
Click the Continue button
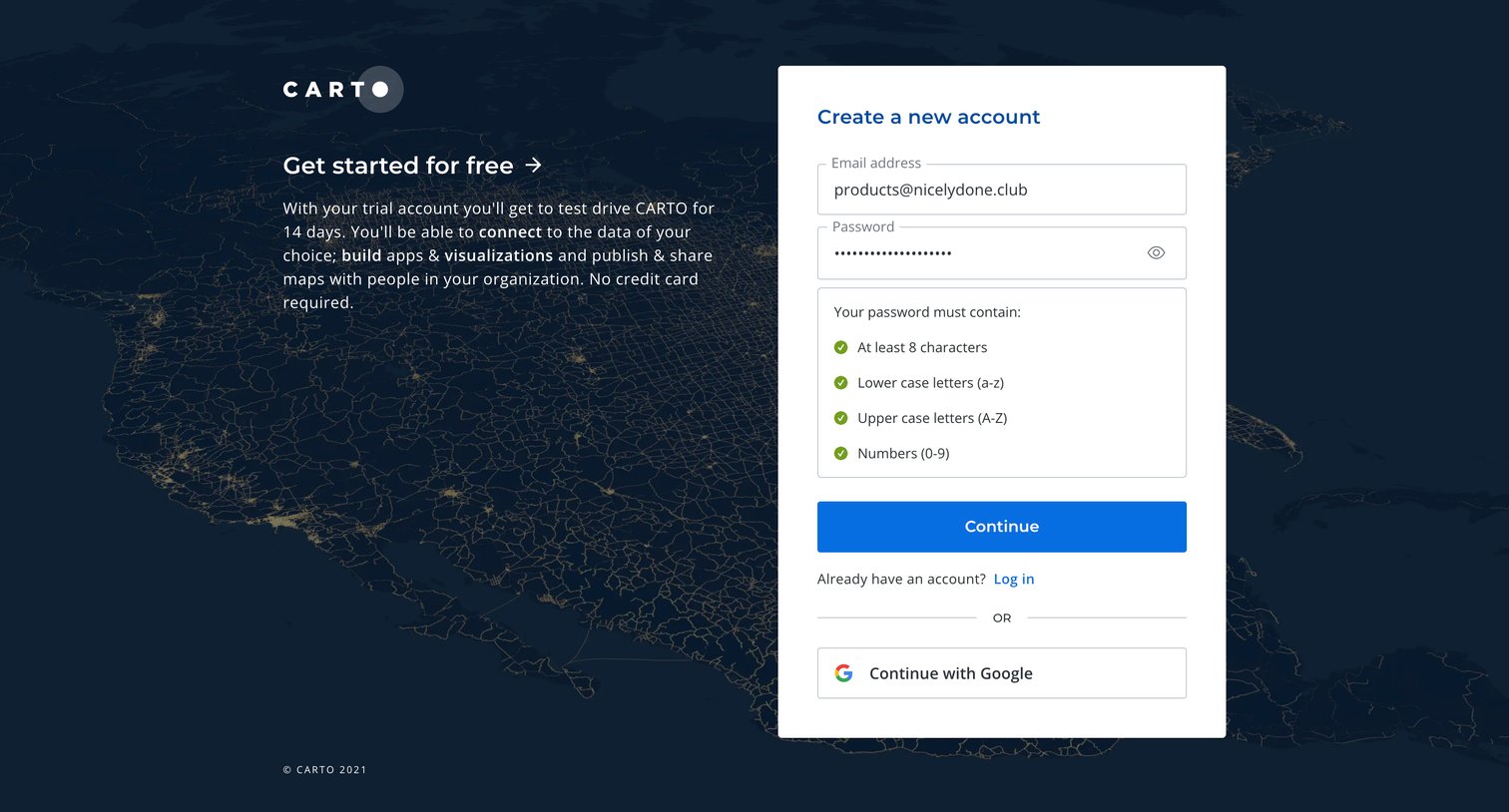[1002, 527]
